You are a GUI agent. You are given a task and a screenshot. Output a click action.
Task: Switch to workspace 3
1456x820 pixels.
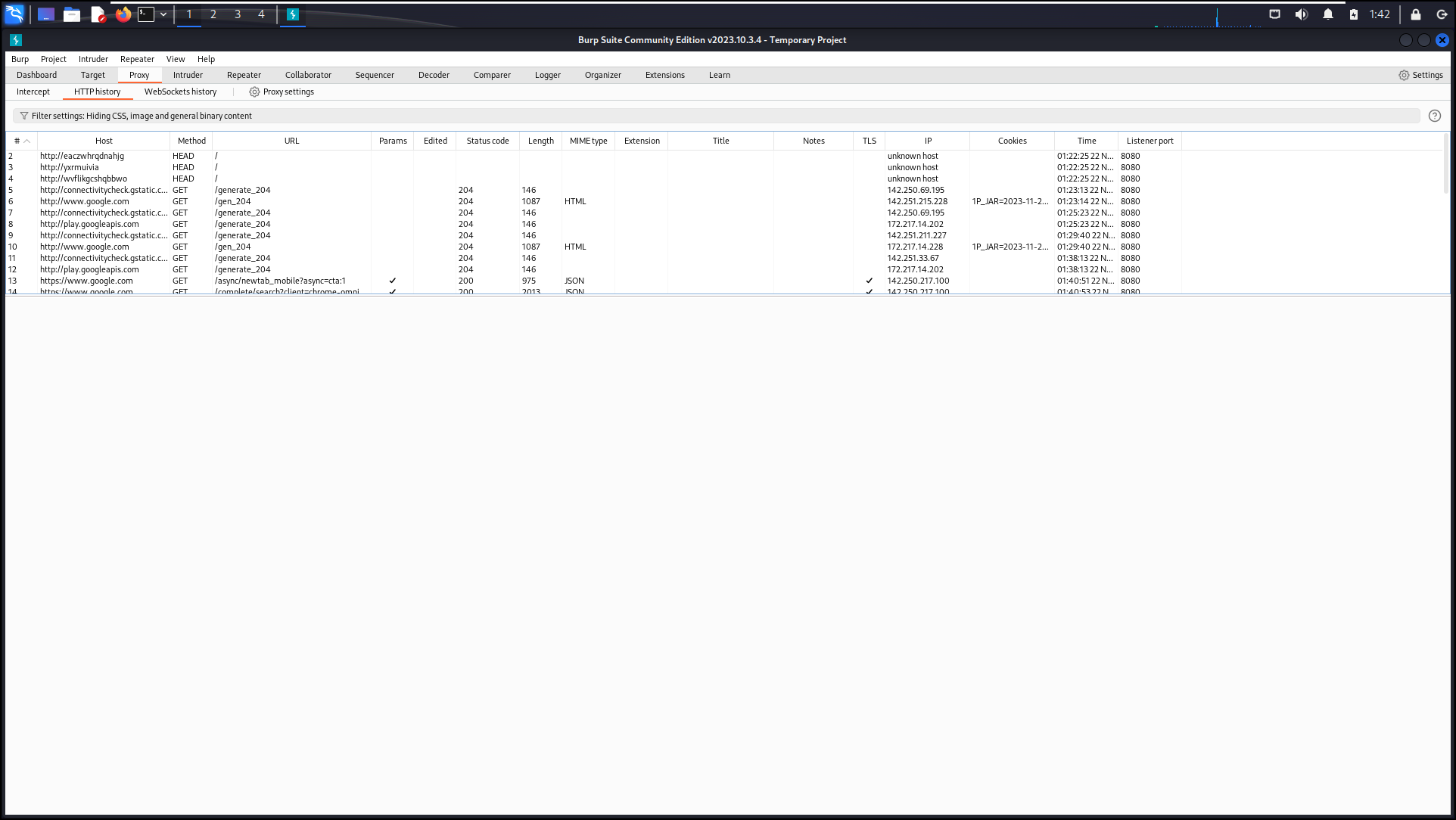point(238,14)
